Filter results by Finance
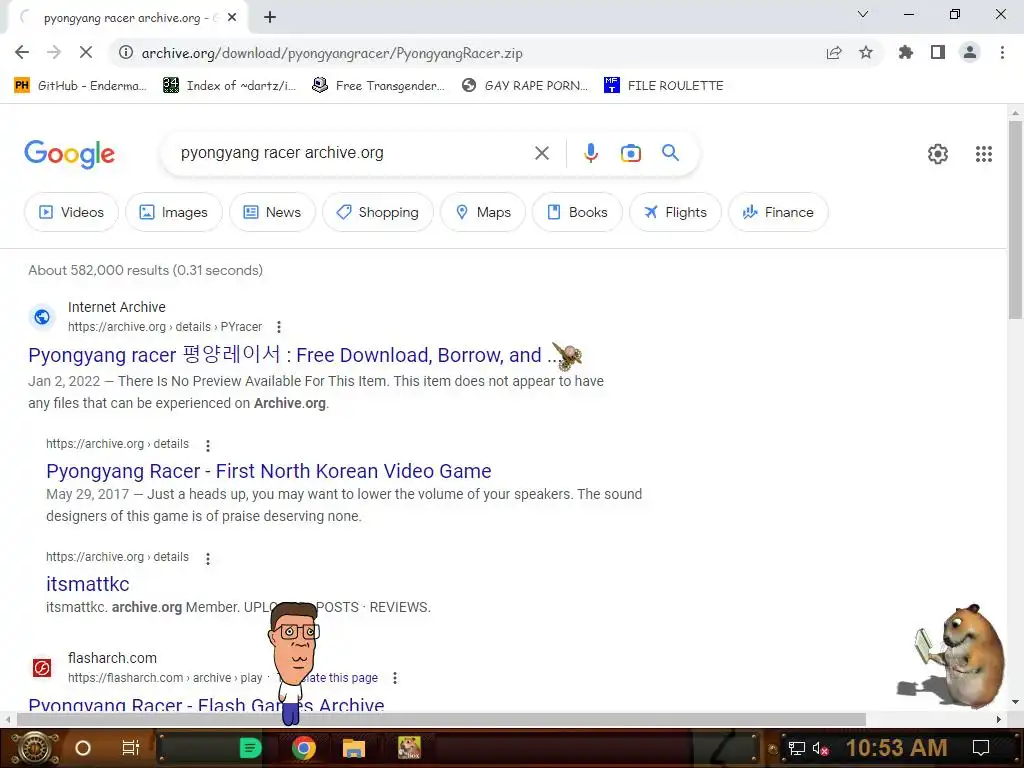Viewport: 1024px width, 768px height. pos(778,212)
